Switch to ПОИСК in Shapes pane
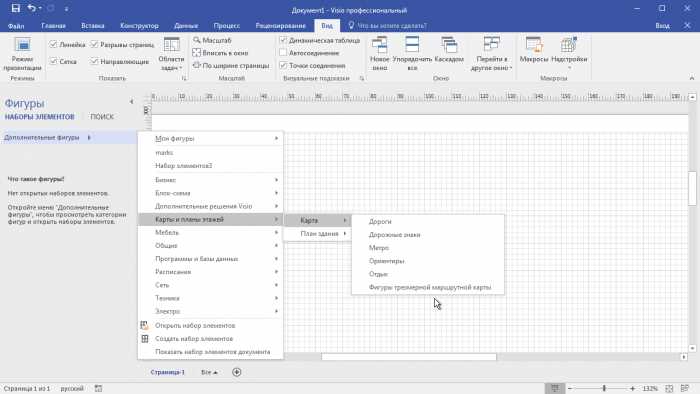Screen dimensions: 700x394 102,117
